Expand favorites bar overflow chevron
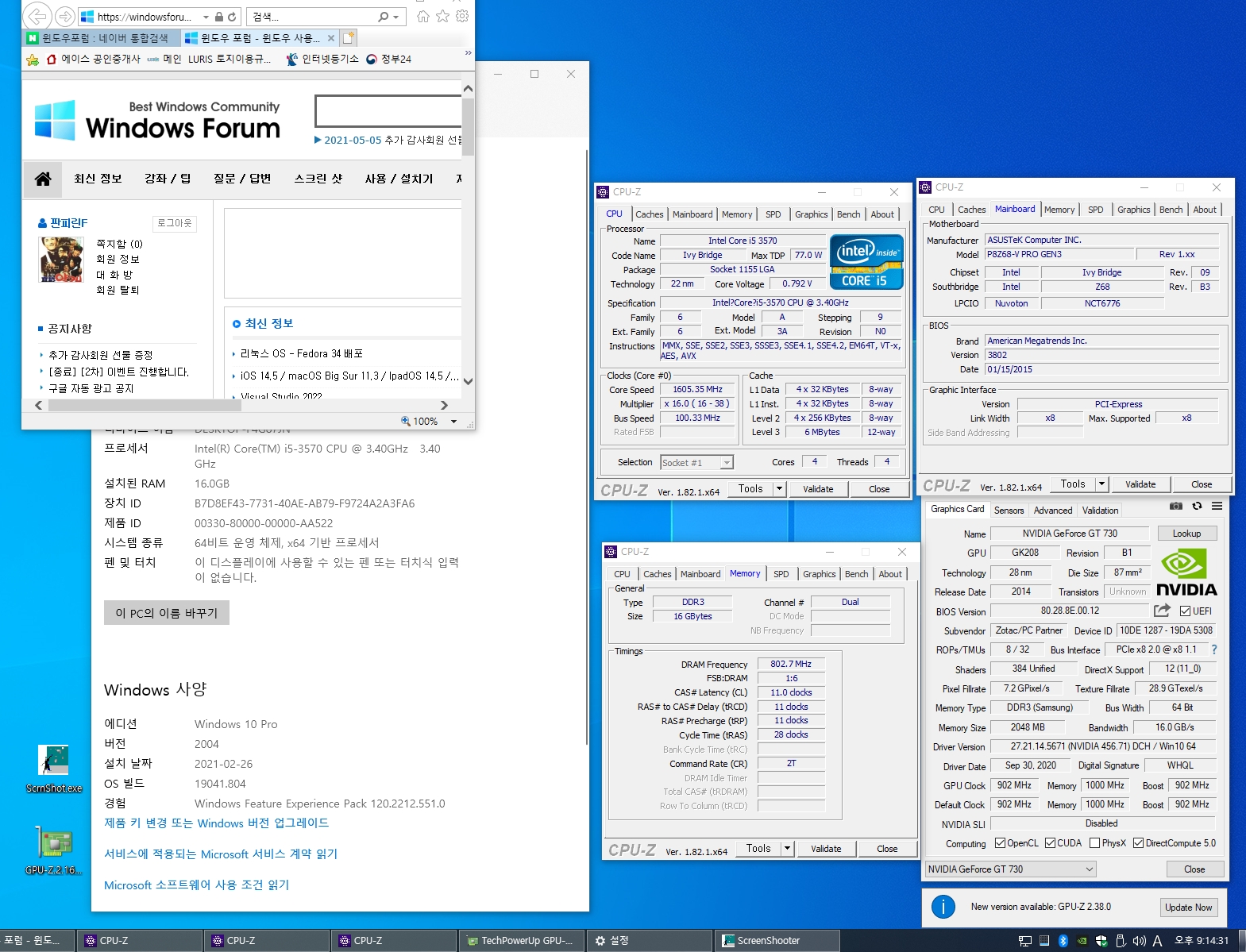1246x952 pixels. [468, 52]
